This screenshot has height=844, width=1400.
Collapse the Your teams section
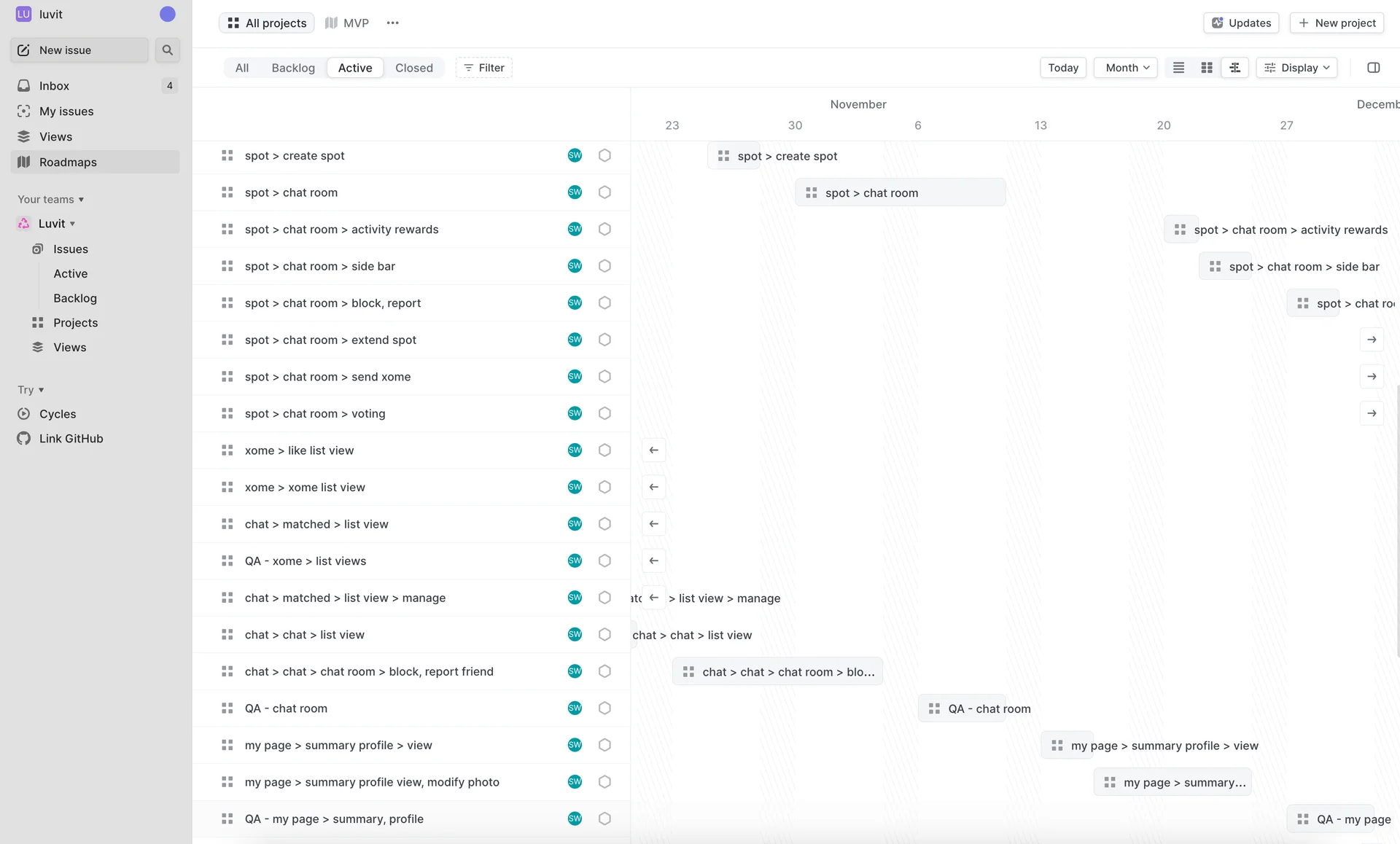coord(50,200)
